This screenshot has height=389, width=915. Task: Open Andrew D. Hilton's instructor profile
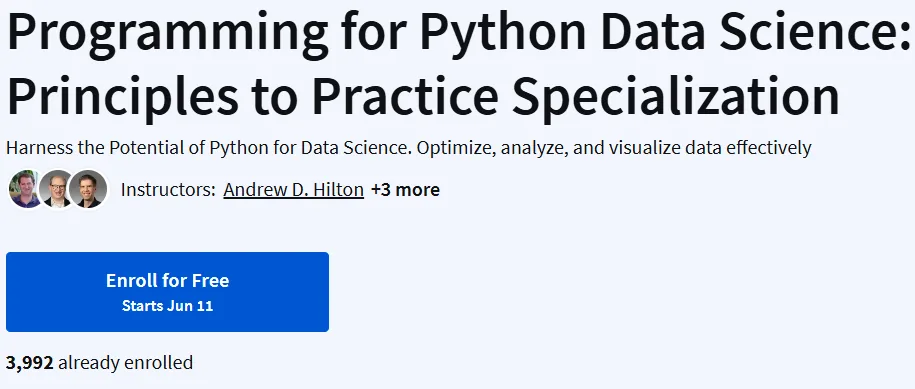coord(294,190)
